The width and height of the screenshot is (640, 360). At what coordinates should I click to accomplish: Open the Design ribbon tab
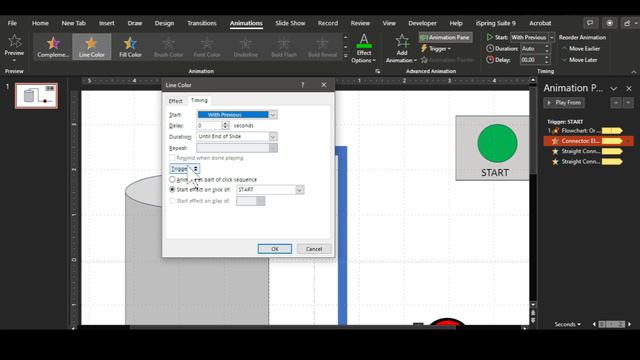tap(164, 23)
